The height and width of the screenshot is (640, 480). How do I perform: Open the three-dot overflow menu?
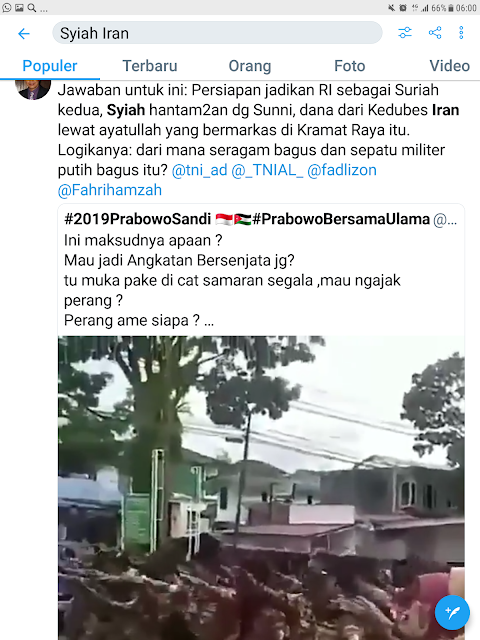[461, 33]
